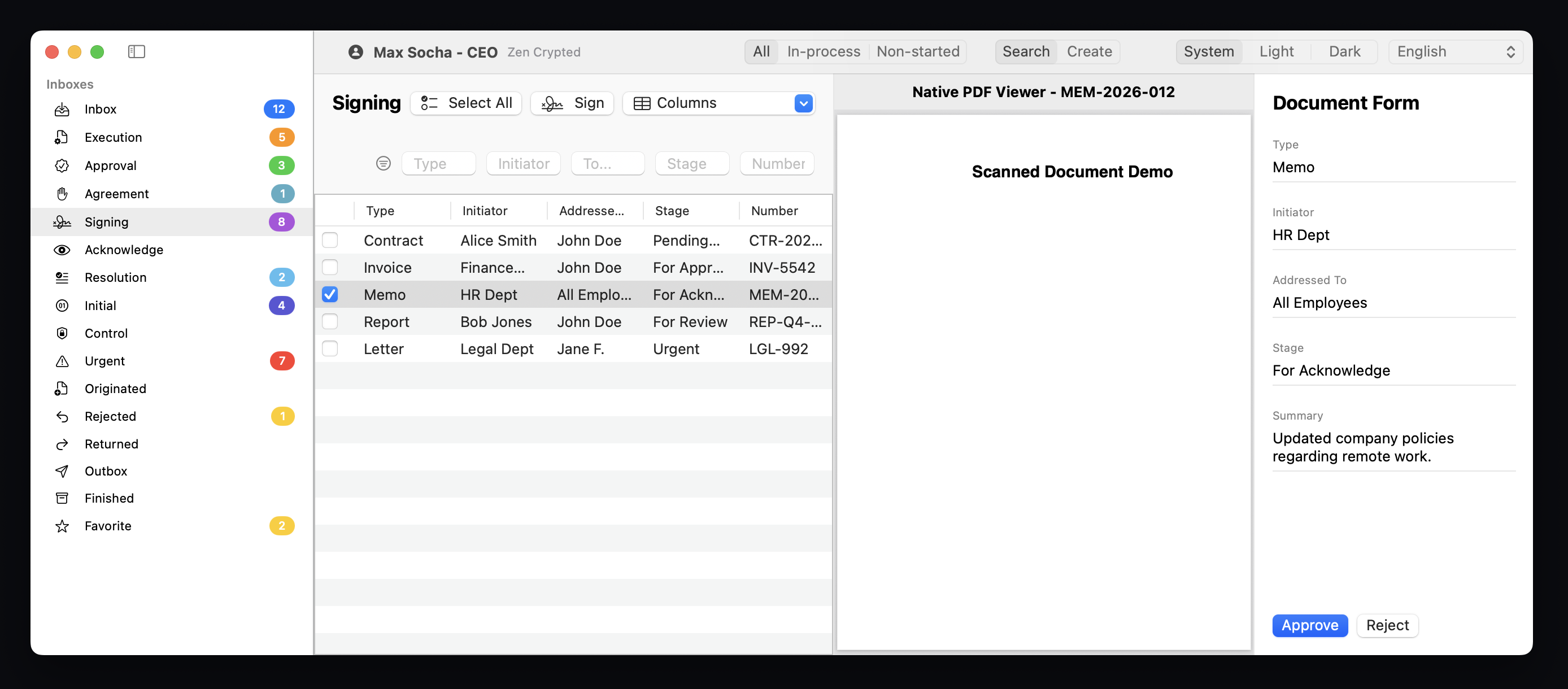Uncheck the Memo row checkbox

(x=330, y=295)
